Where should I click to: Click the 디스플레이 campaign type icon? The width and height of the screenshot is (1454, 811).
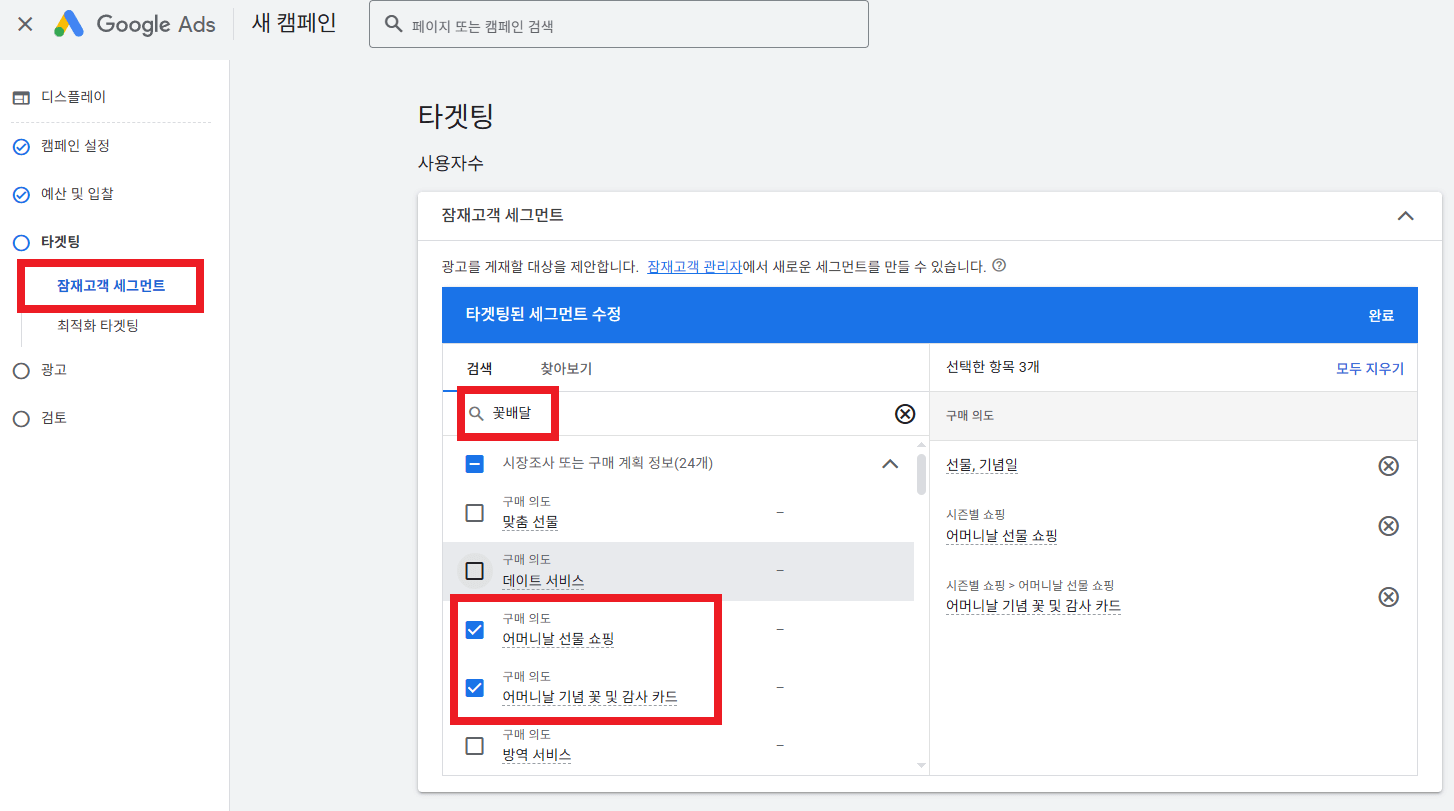21,98
